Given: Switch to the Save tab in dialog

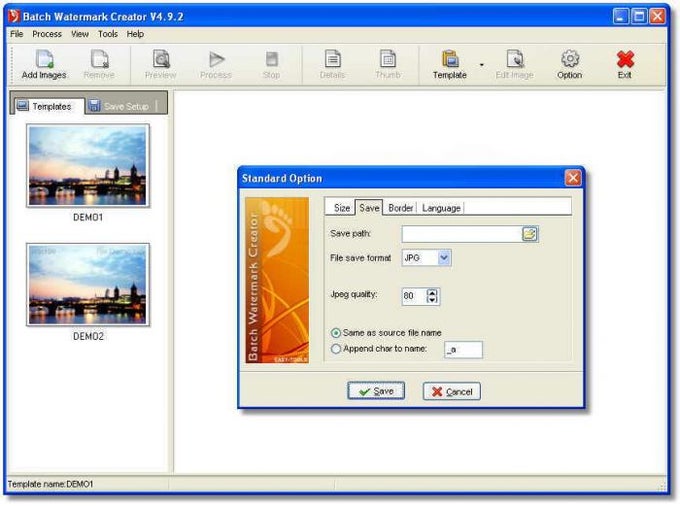Looking at the screenshot, I should tap(369, 208).
